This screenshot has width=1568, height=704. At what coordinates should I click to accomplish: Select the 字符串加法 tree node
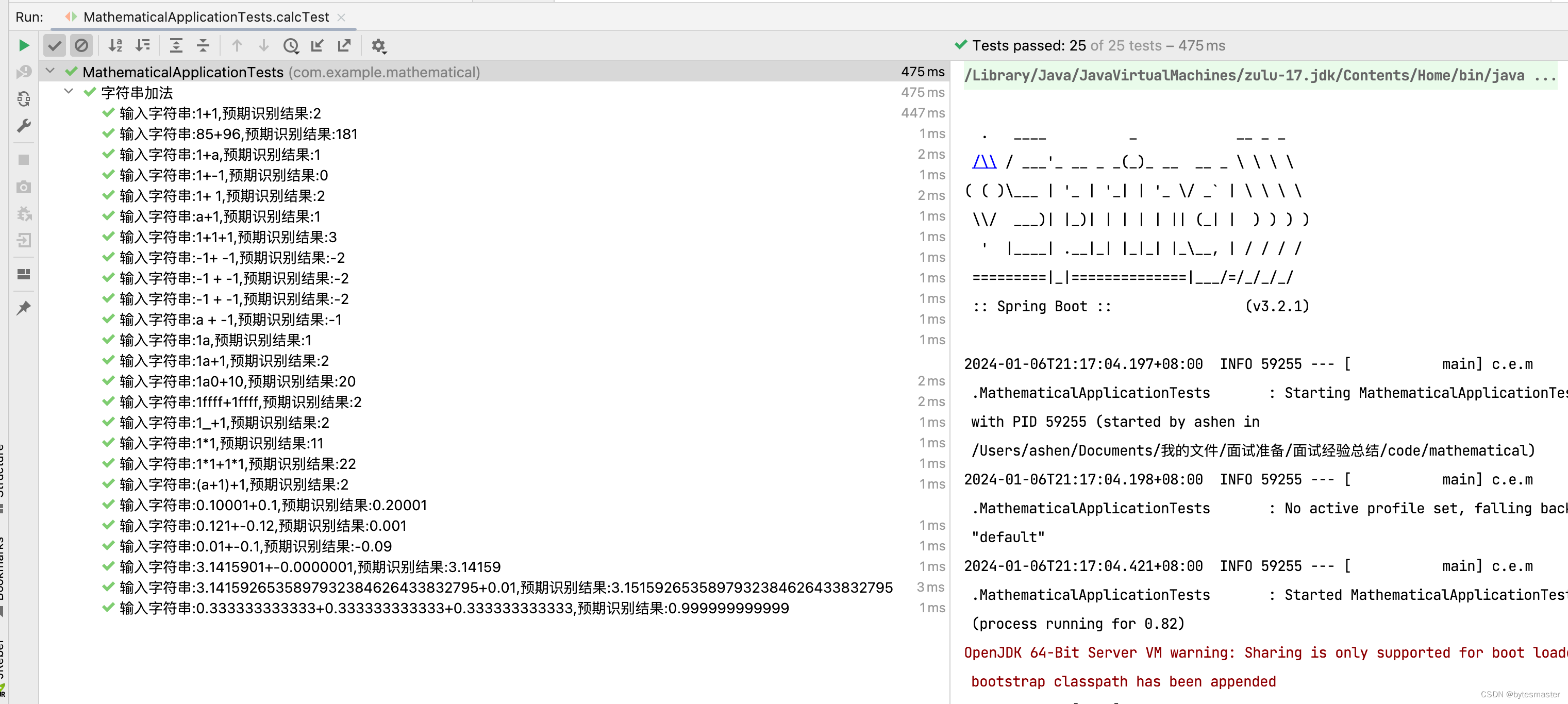click(494, 92)
